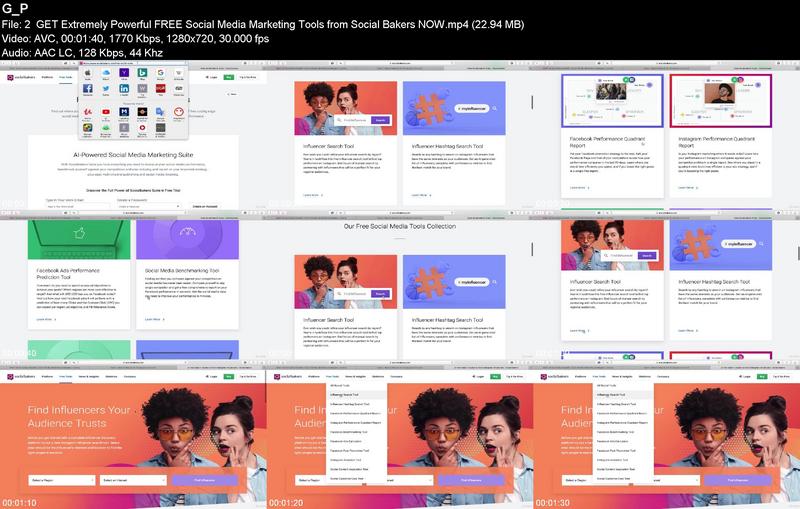Click the 00:01:10 frame headline Find Influencers Your Audience Trusts

pos(79,416)
